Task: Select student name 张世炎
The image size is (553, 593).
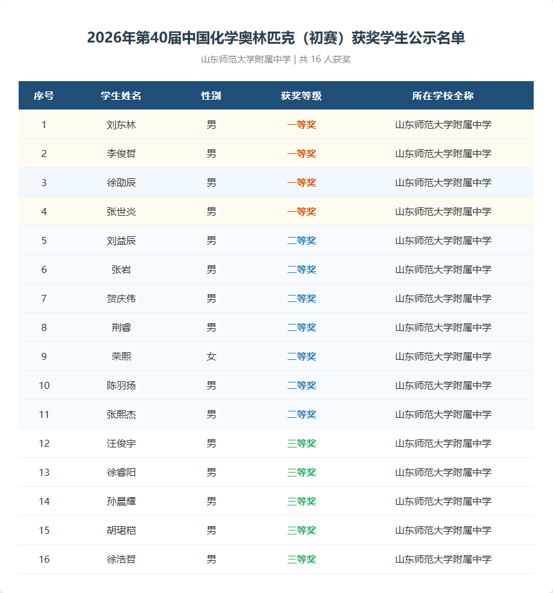Action: tap(121, 211)
